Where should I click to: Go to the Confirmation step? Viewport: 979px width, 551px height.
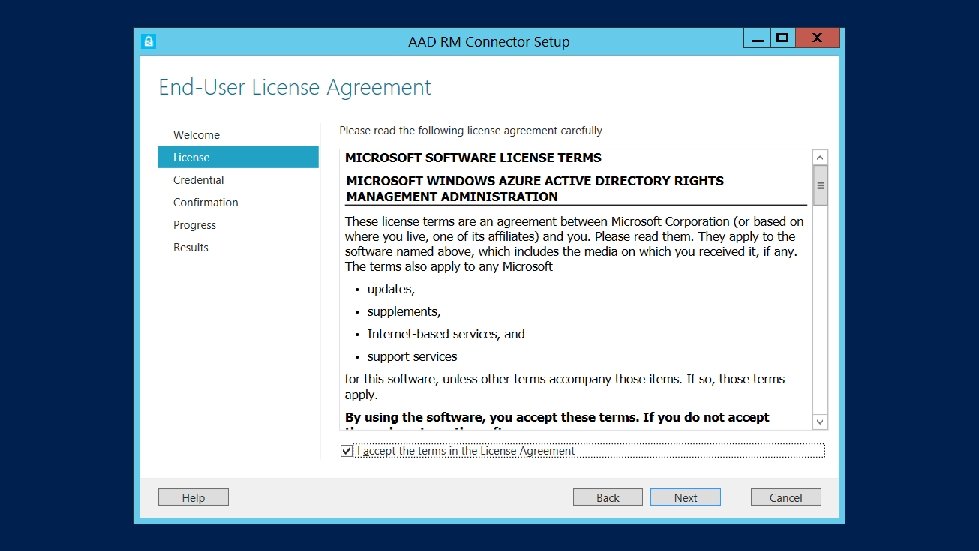pos(205,202)
